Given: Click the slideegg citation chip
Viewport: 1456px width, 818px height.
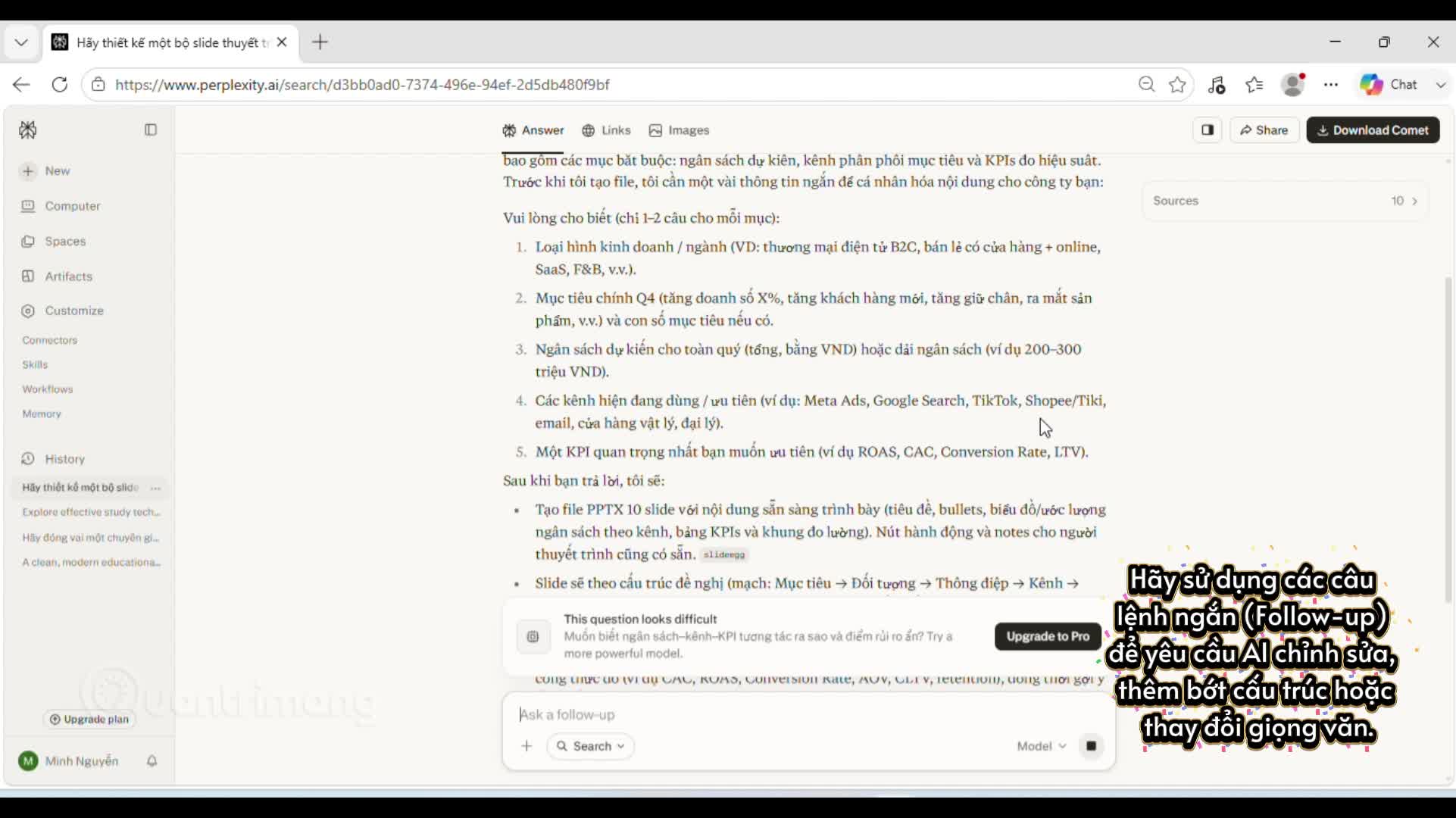Looking at the screenshot, I should (724, 555).
